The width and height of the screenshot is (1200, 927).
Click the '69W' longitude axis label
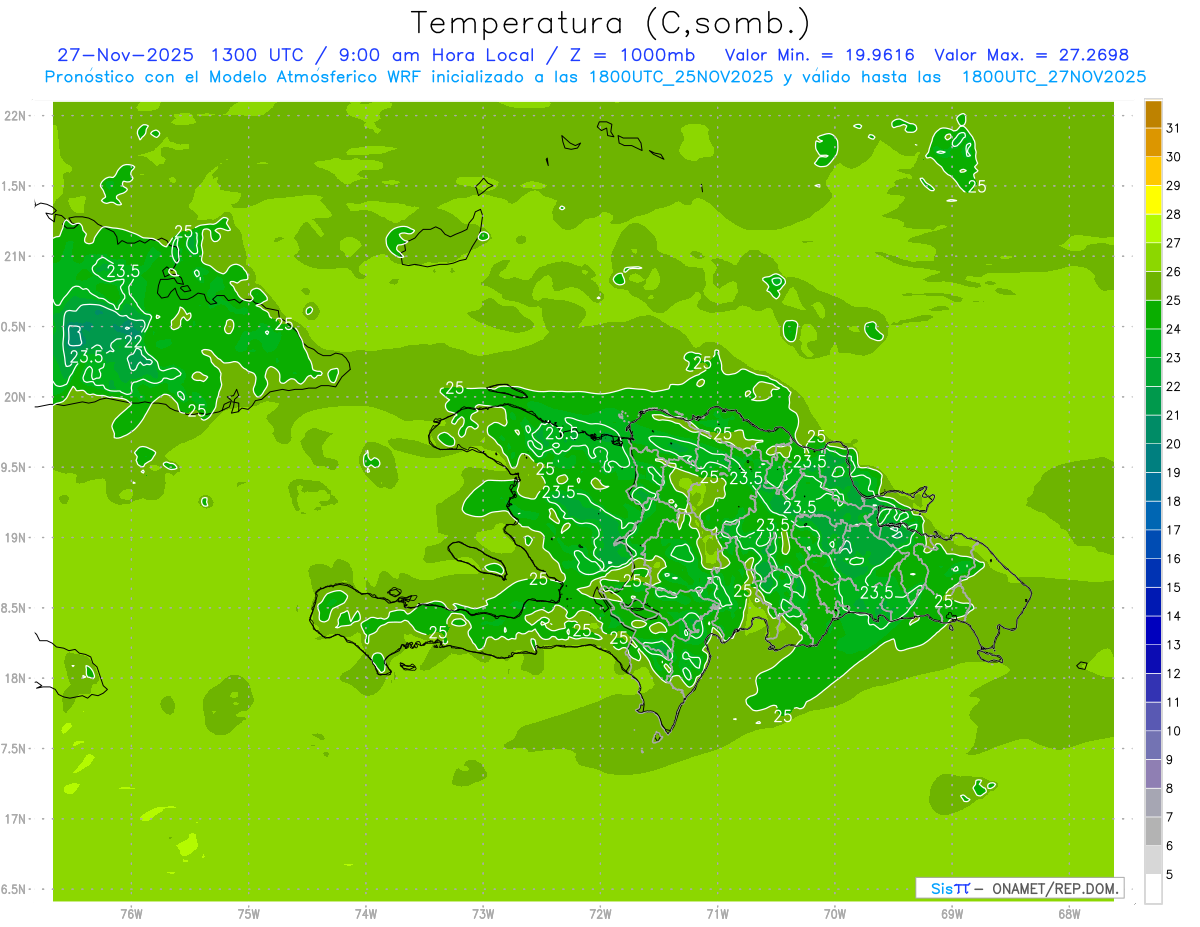952,914
